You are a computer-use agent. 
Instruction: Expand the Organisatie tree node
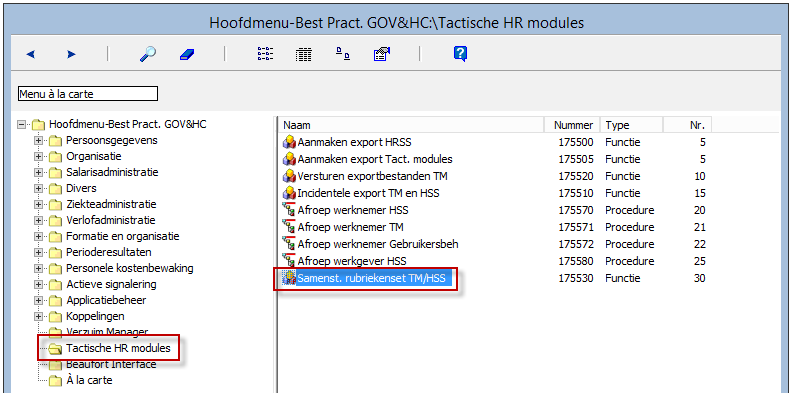pyautogui.click(x=38, y=157)
